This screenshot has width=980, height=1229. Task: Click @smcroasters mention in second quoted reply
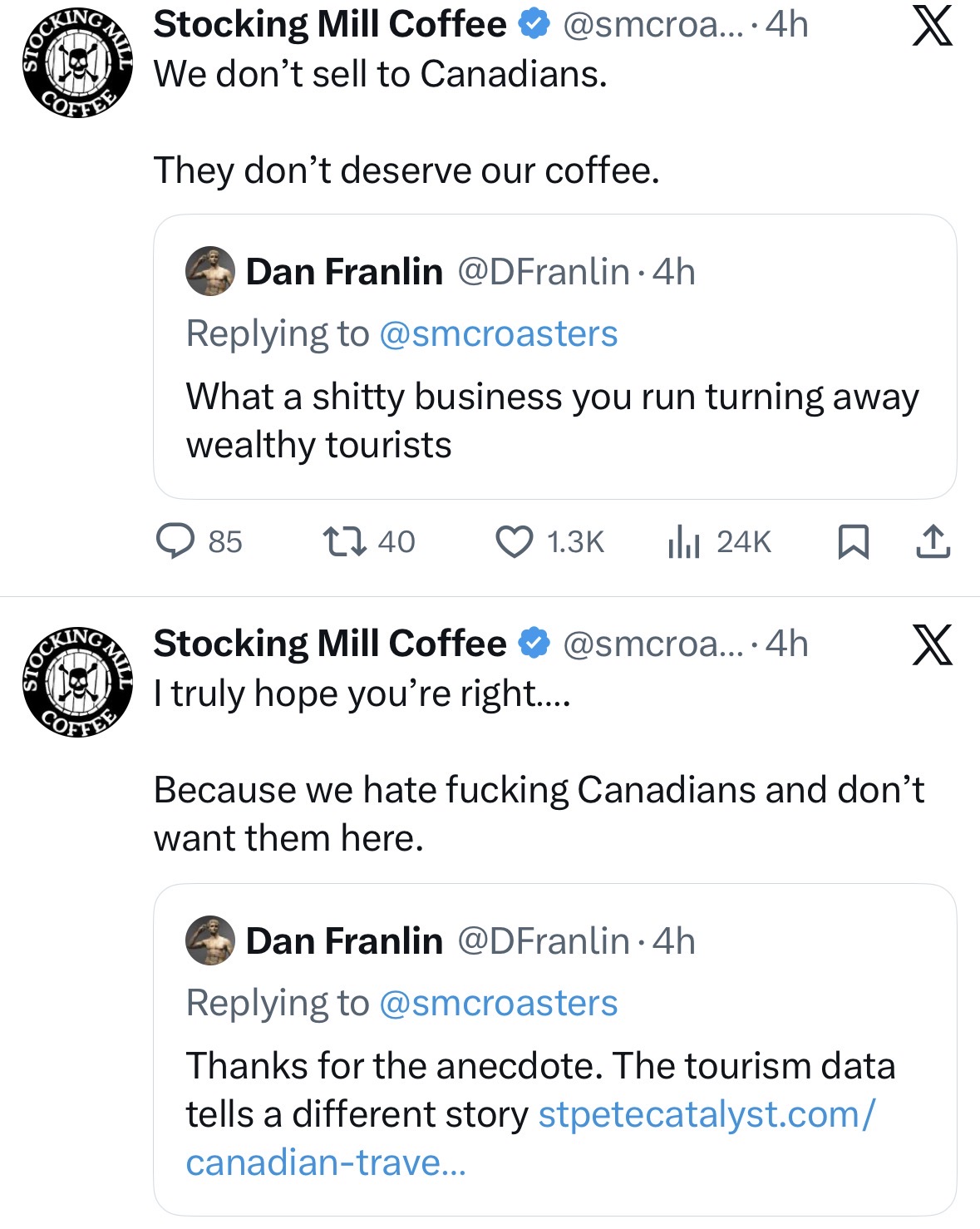498,1004
